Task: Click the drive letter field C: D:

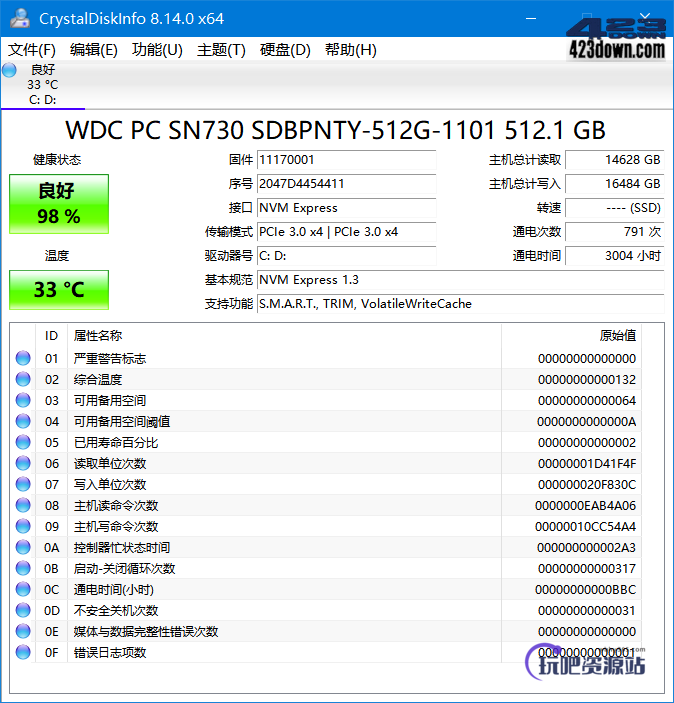Action: pyautogui.click(x=346, y=256)
